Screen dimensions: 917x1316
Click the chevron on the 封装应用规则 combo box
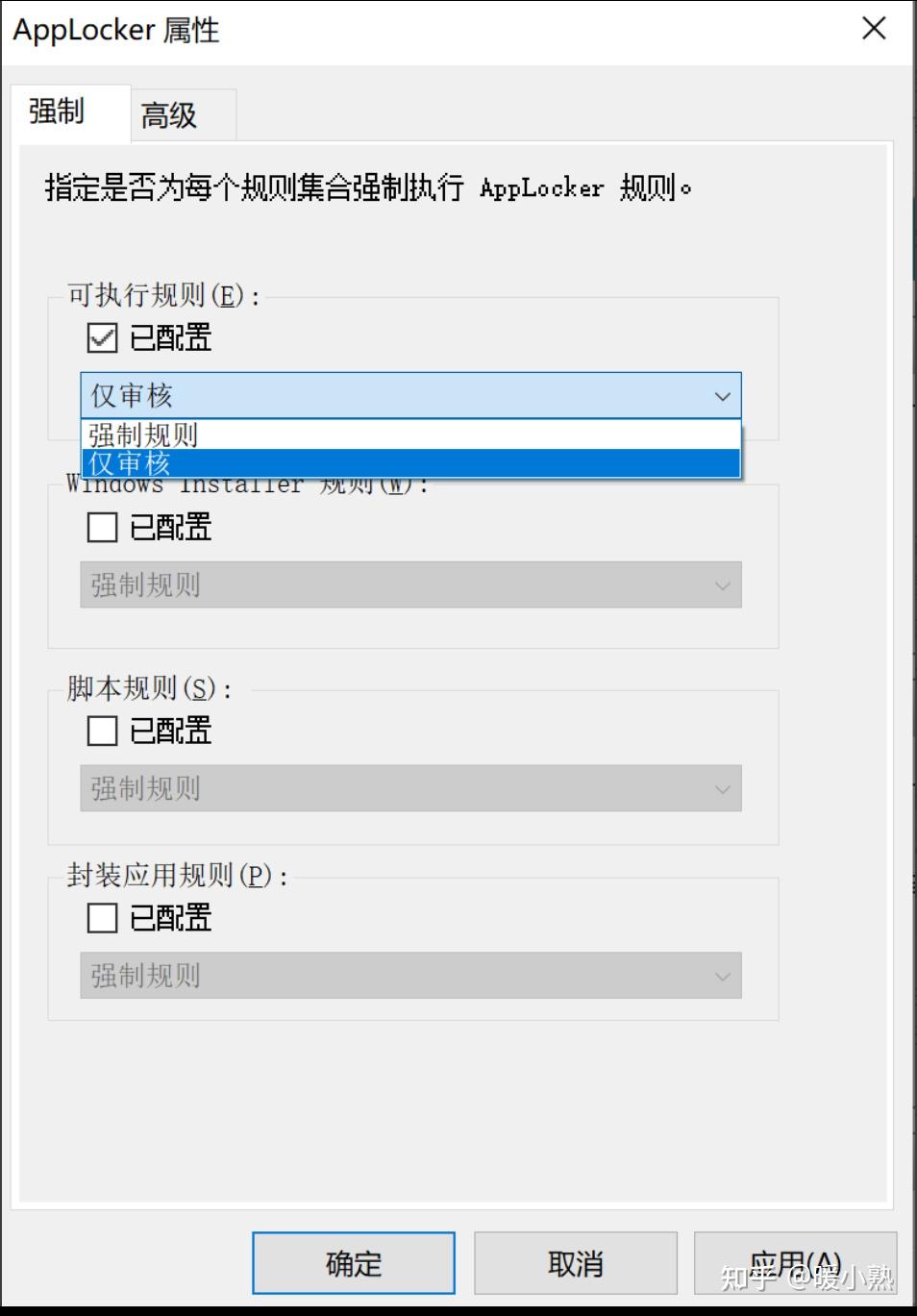click(x=722, y=976)
